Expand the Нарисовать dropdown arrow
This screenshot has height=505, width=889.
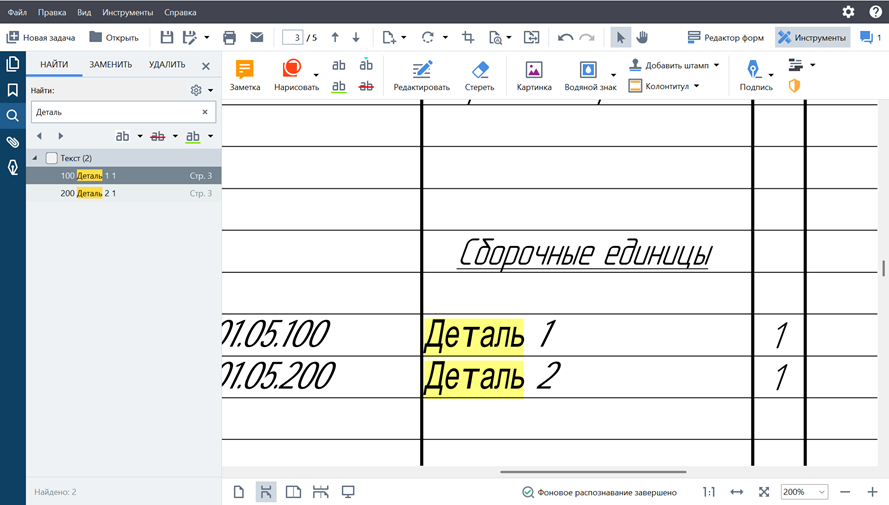[316, 75]
